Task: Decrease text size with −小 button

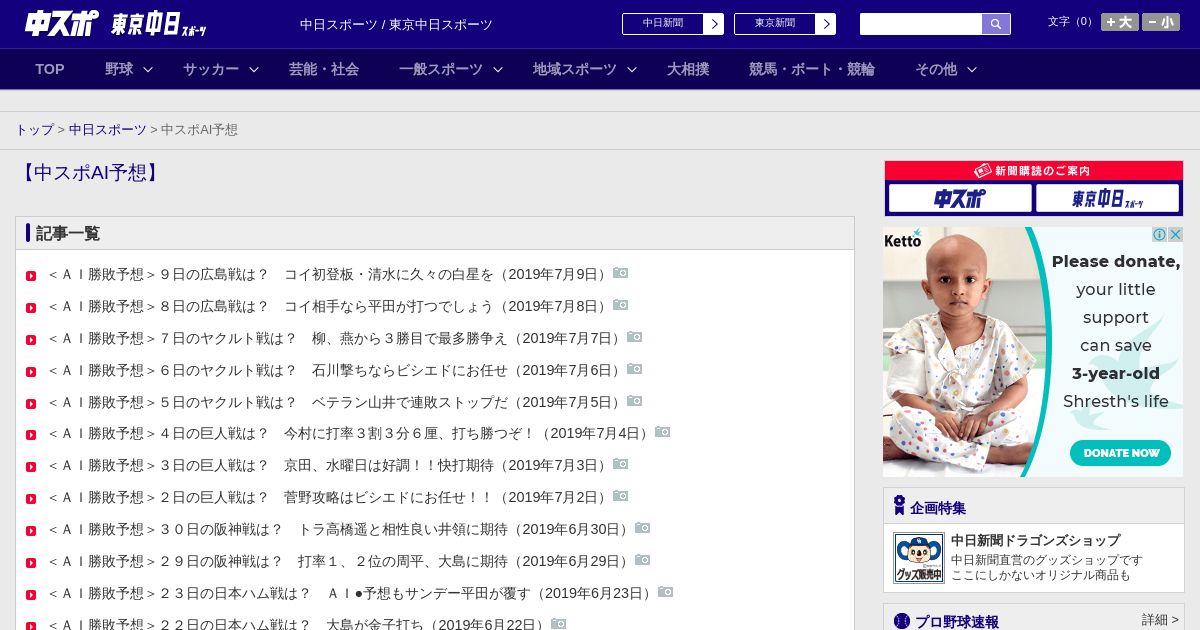Action: [x=1161, y=22]
